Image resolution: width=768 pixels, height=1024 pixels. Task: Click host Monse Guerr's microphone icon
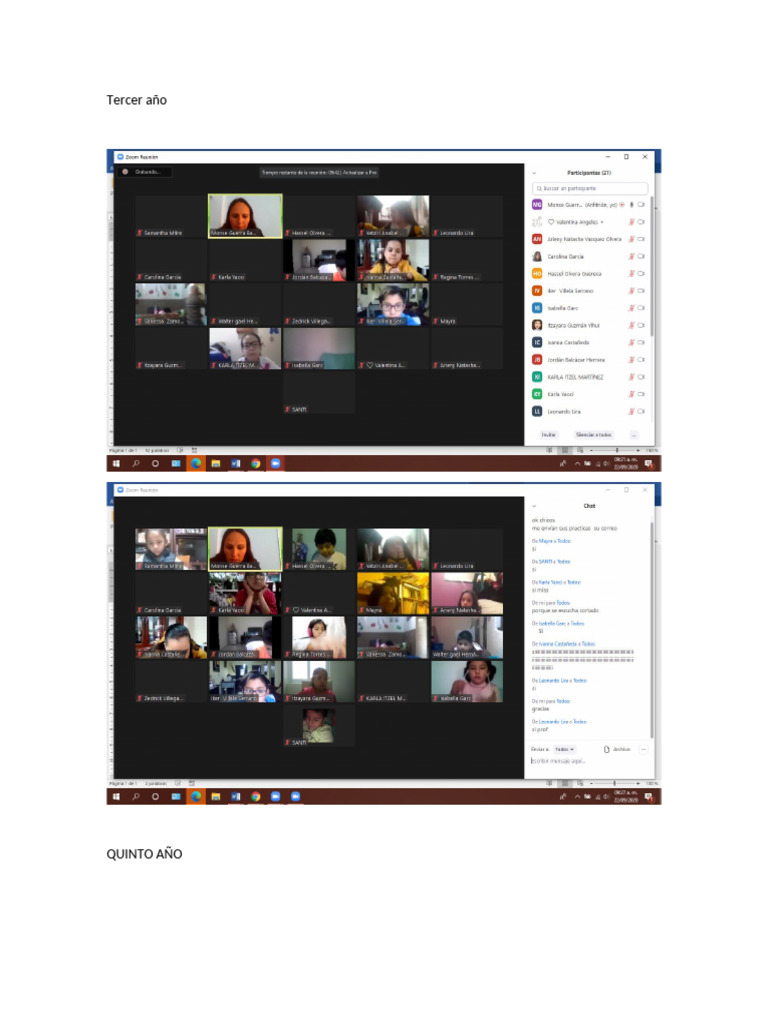point(632,204)
